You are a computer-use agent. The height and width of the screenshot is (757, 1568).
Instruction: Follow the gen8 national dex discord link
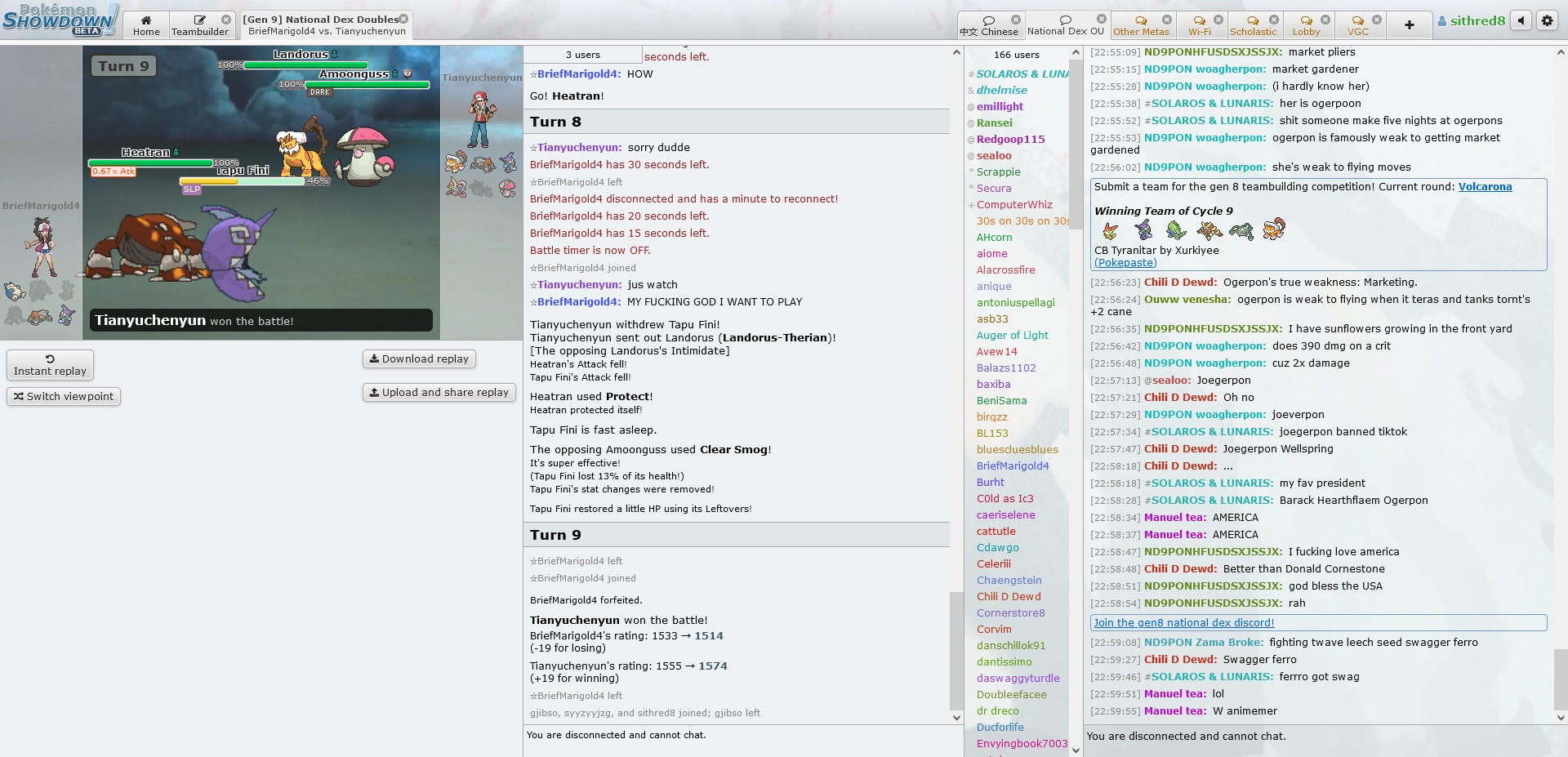(x=1184, y=623)
